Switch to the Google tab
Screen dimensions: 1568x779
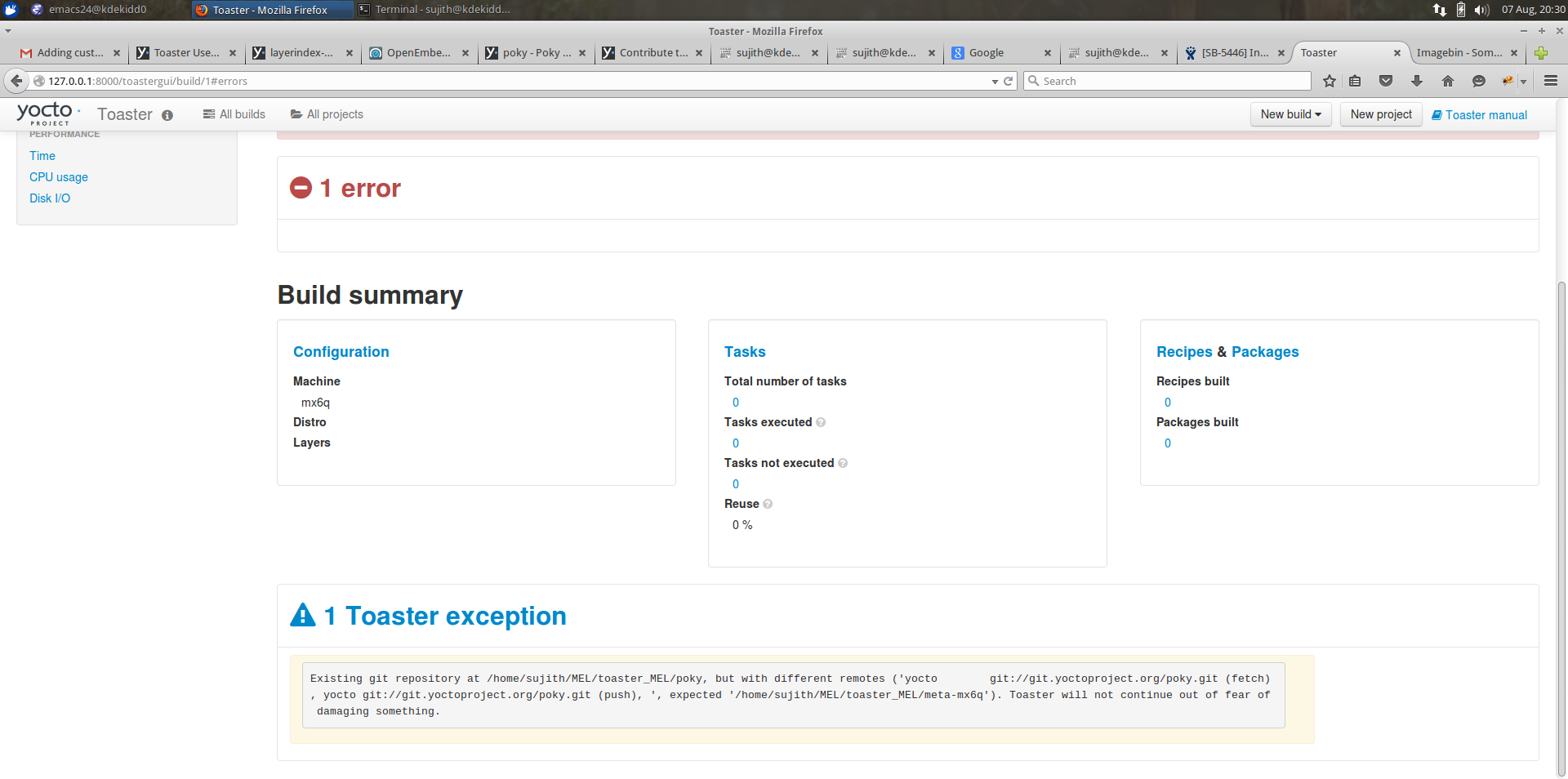[1001, 53]
